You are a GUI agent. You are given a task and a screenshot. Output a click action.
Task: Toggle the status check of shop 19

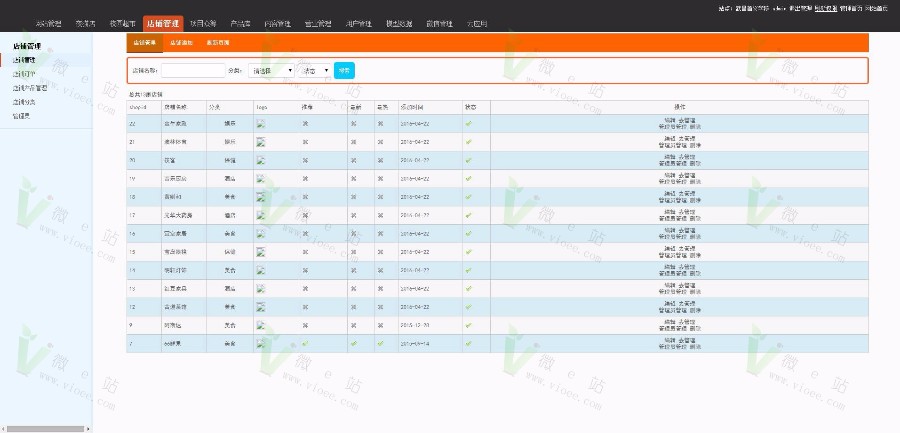pyautogui.click(x=468, y=179)
